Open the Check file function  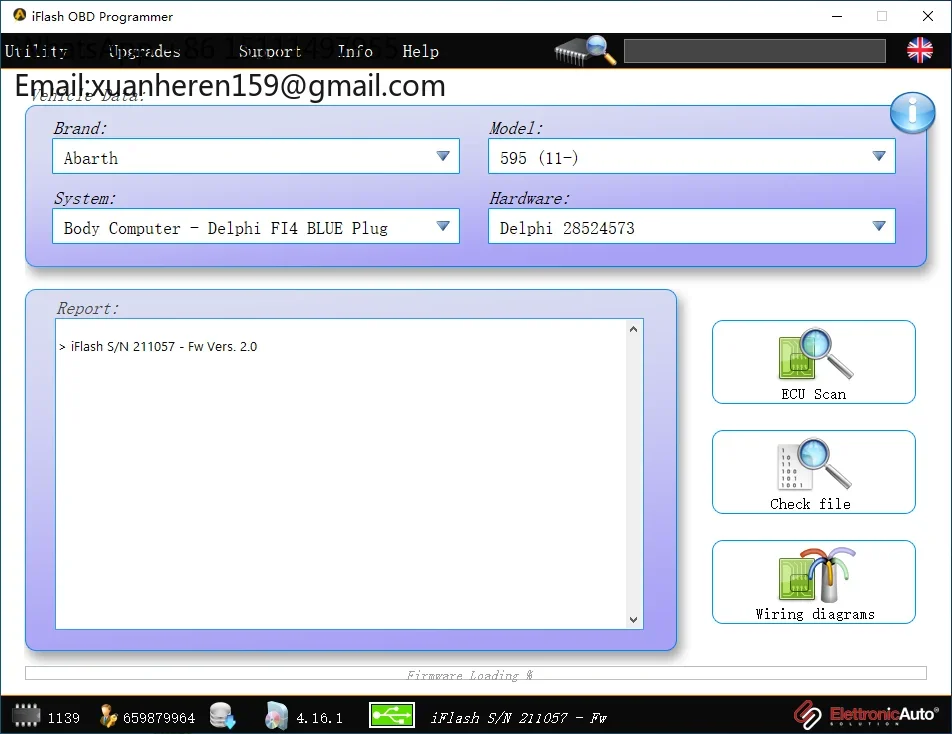[814, 472]
